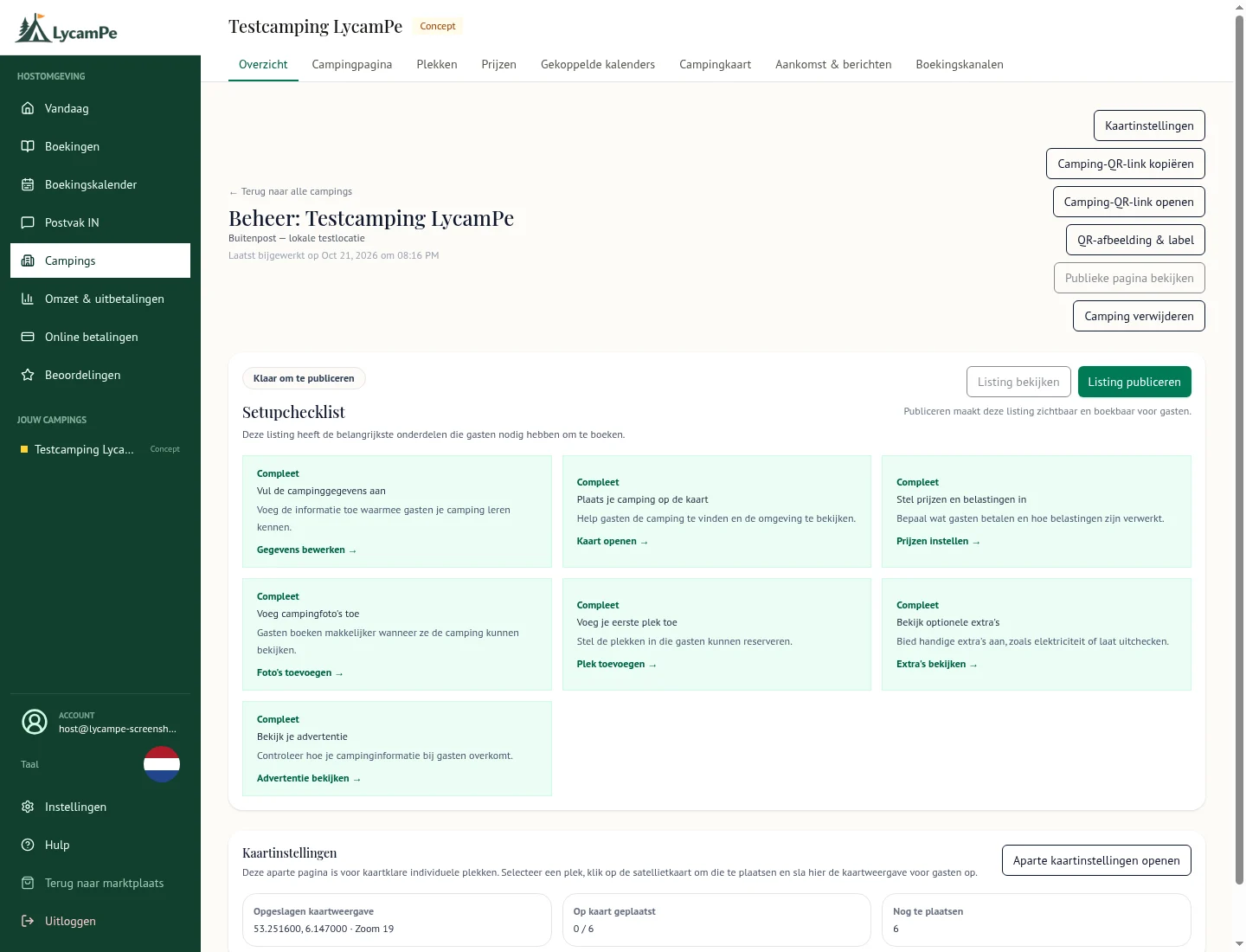Viewport: 1246px width, 952px height.
Task: Click Aparte kaartinstellingen openen
Action: 1096,860
